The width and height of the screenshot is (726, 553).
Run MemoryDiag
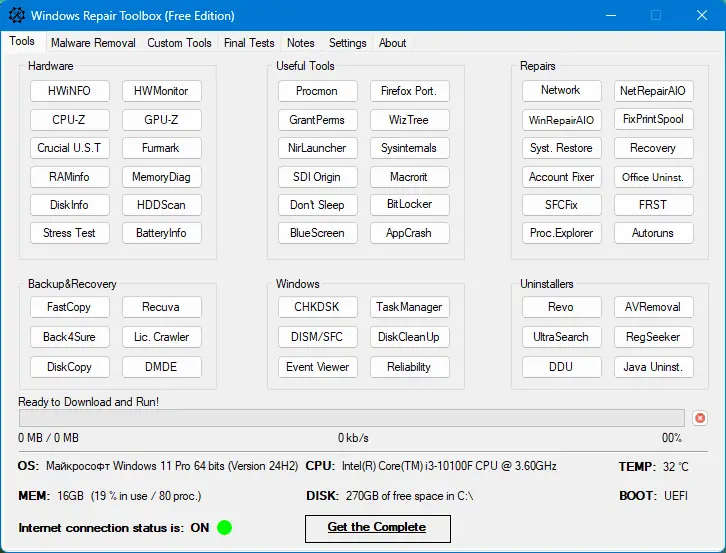pos(162,176)
